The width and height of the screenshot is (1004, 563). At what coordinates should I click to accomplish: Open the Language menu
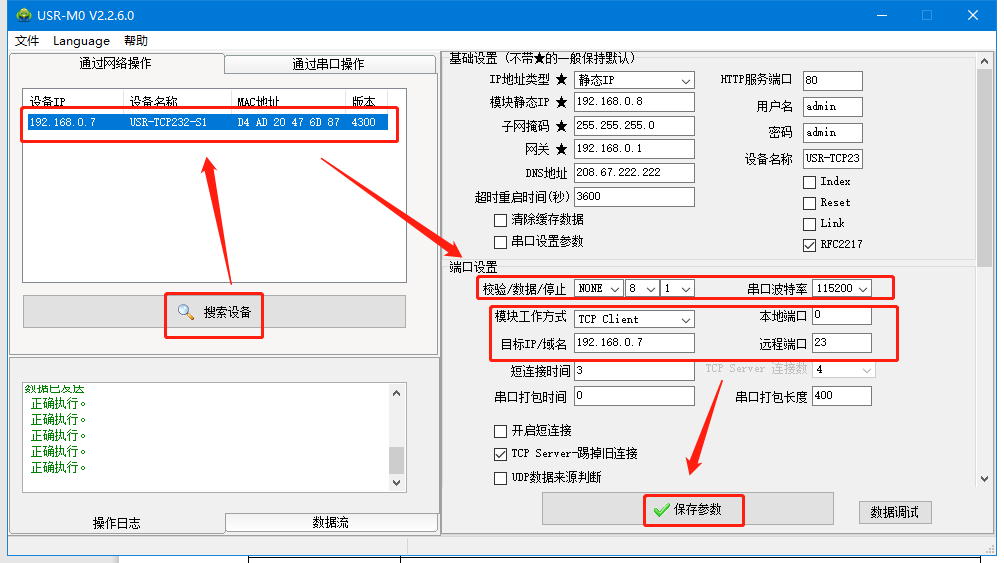(81, 41)
